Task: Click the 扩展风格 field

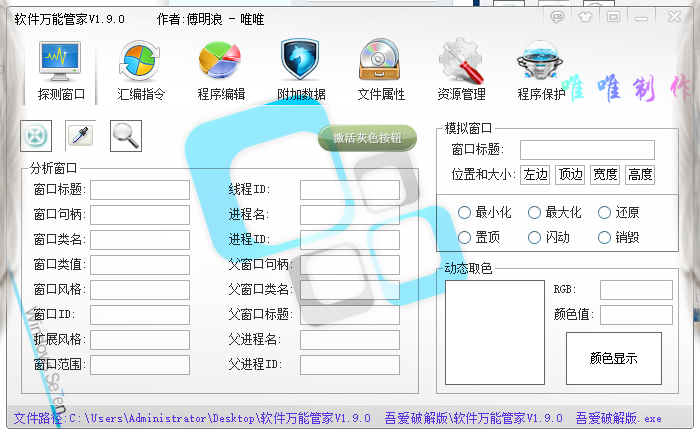Action: pyautogui.click(x=140, y=340)
